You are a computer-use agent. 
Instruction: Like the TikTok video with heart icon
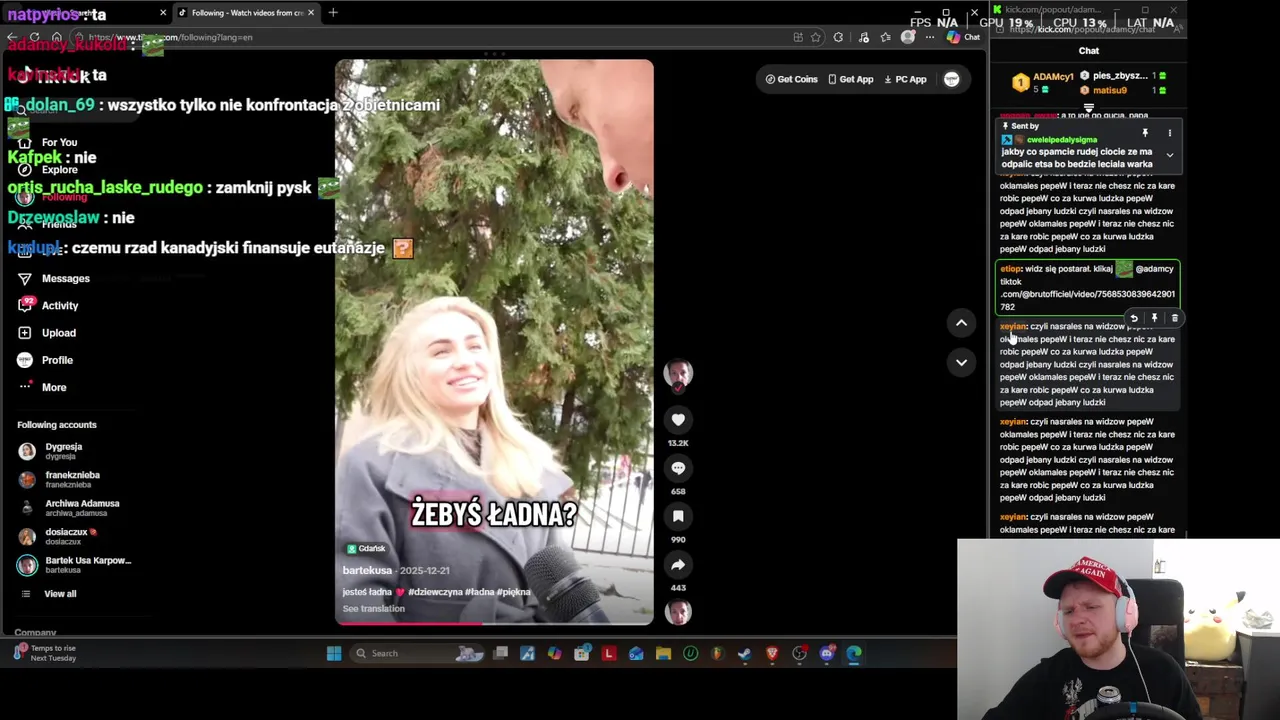678,420
